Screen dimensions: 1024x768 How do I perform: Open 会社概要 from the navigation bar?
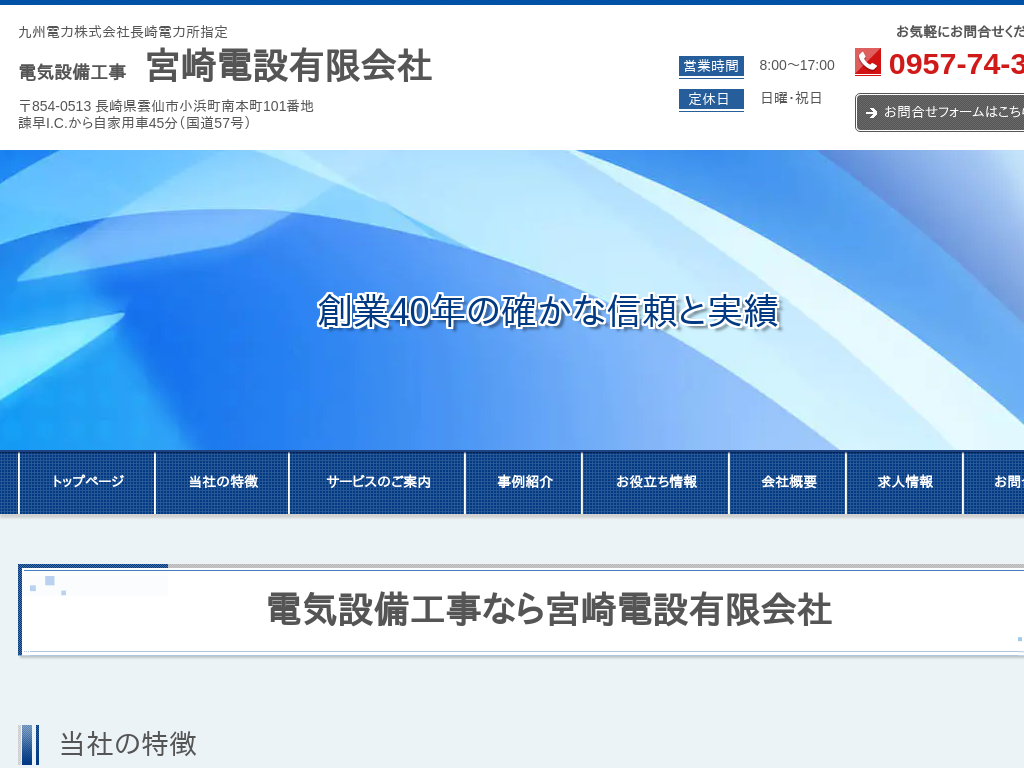coord(789,482)
